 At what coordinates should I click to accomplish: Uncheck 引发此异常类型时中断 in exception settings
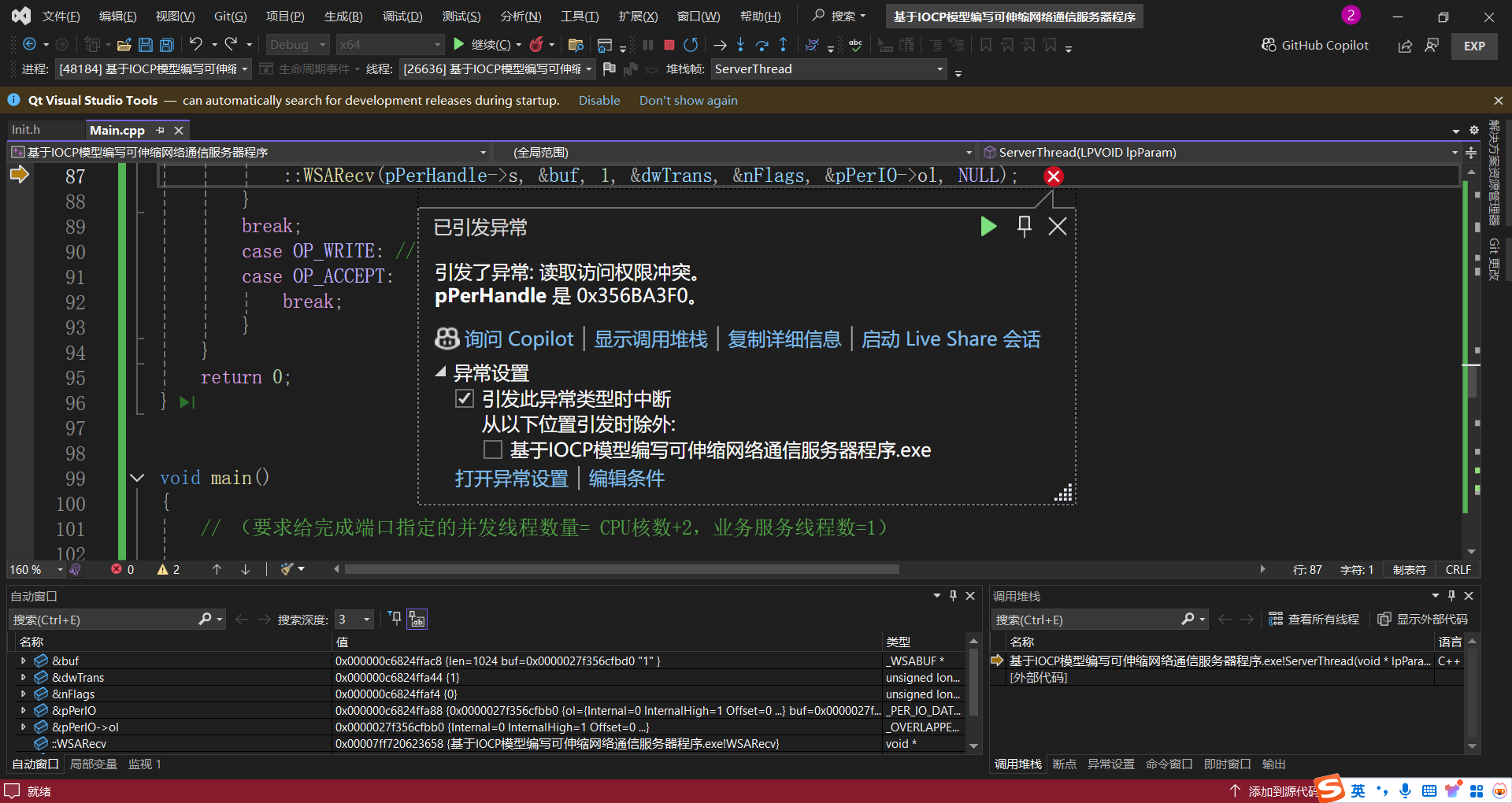pyautogui.click(x=465, y=399)
